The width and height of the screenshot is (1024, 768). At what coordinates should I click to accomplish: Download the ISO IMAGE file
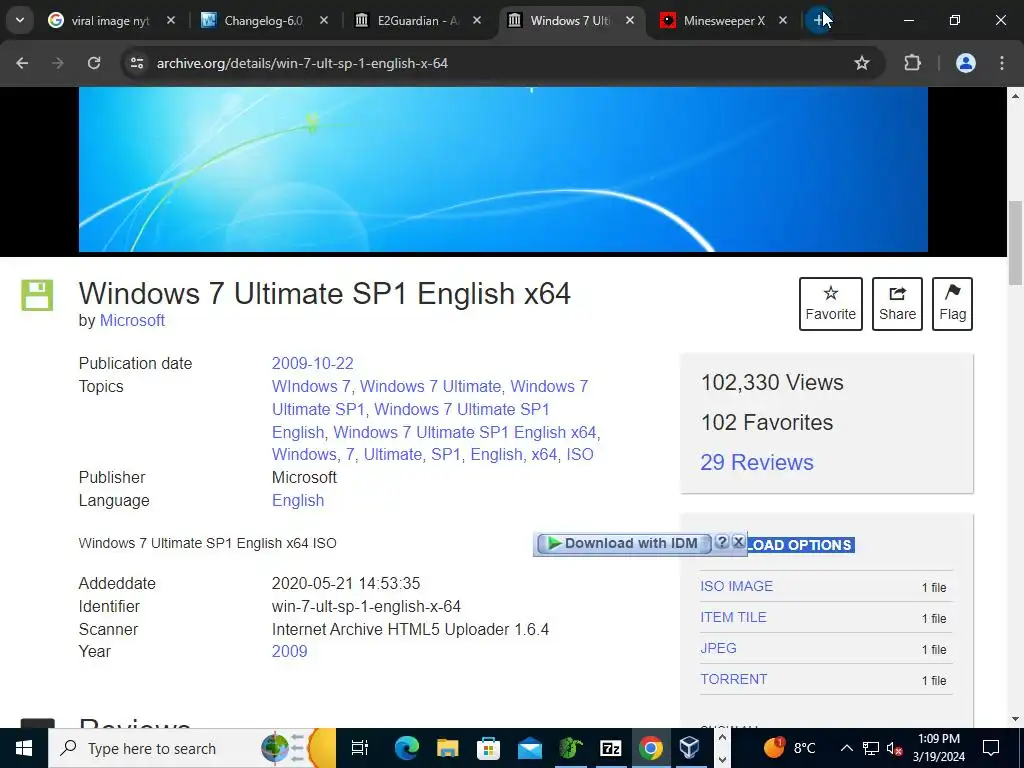point(736,586)
